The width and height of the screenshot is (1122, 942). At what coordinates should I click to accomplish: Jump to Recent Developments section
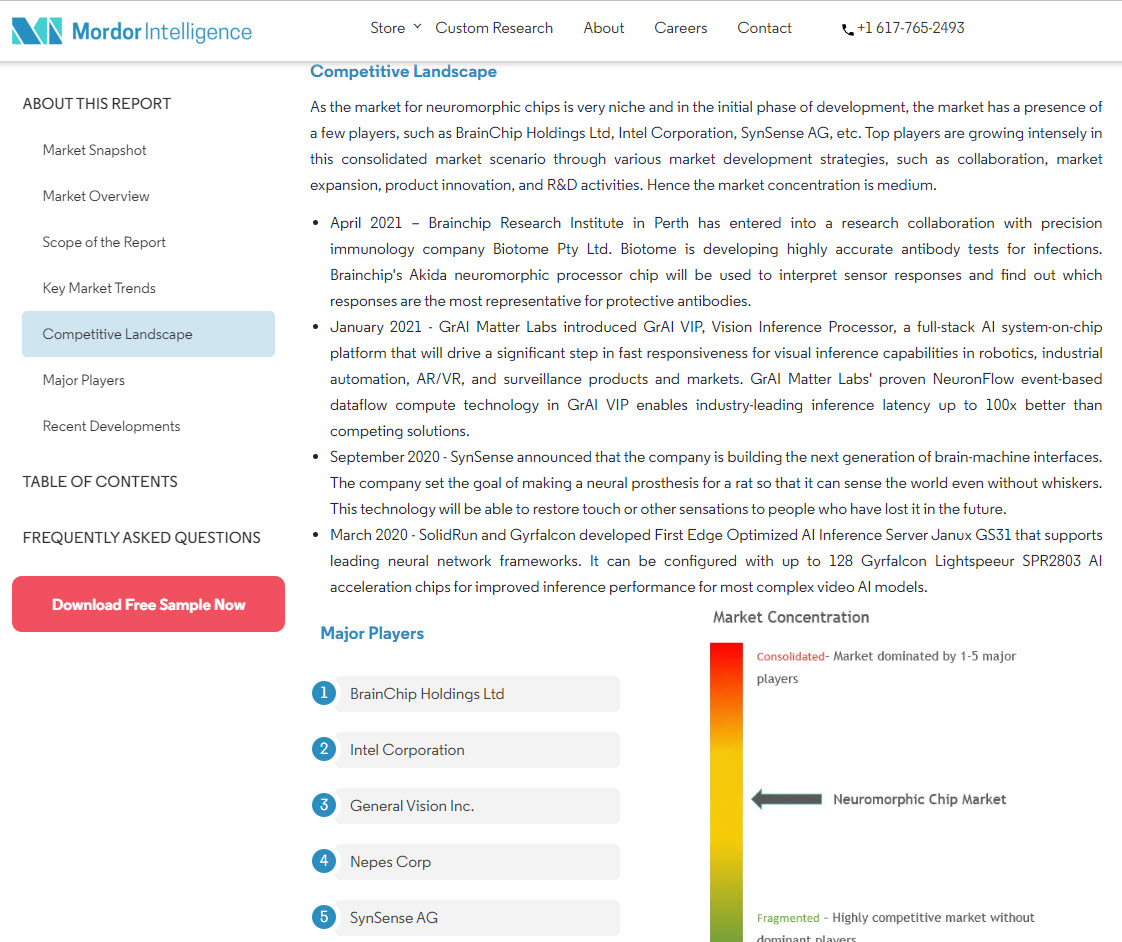coord(111,426)
